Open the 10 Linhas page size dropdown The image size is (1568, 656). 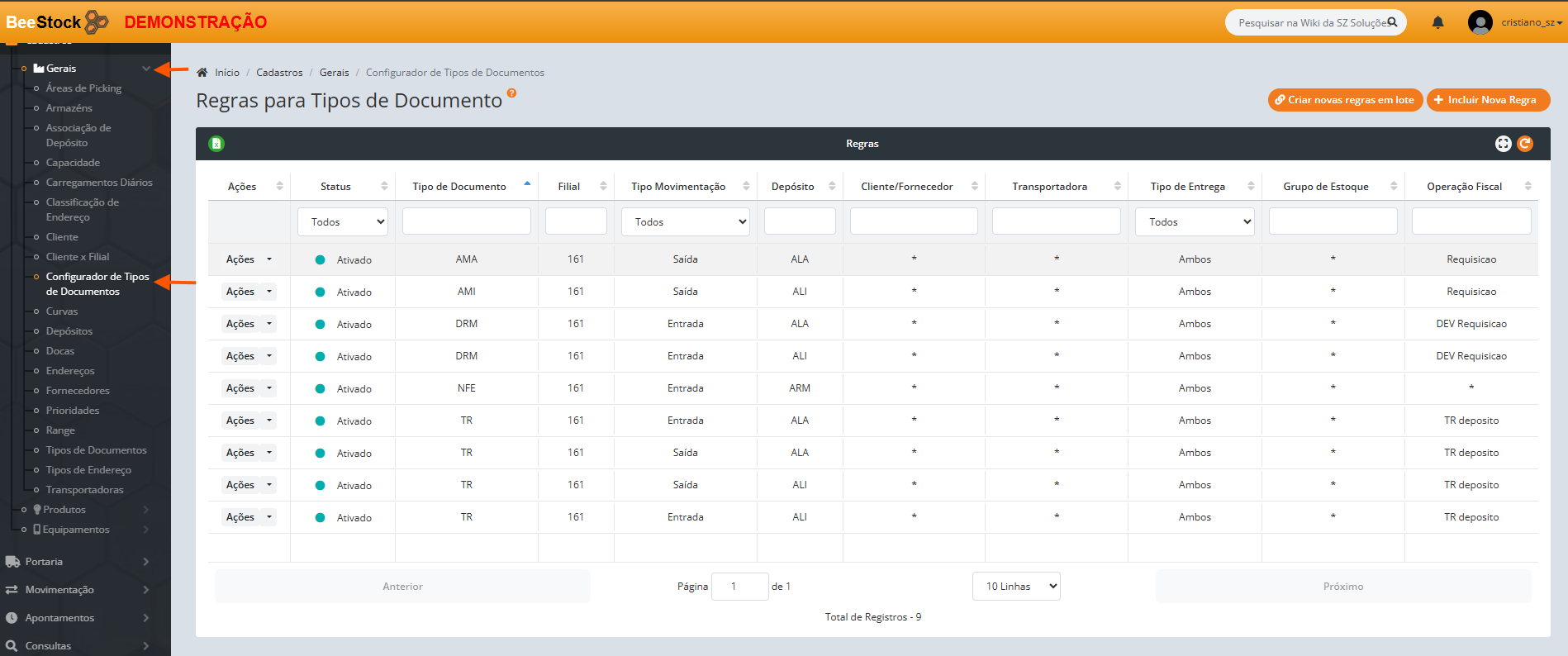click(1016, 587)
